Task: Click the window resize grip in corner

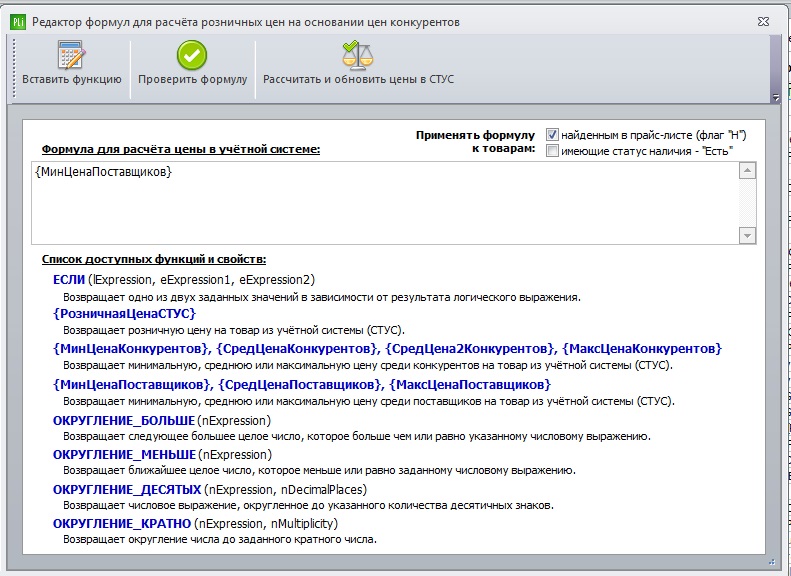Action: (771, 561)
